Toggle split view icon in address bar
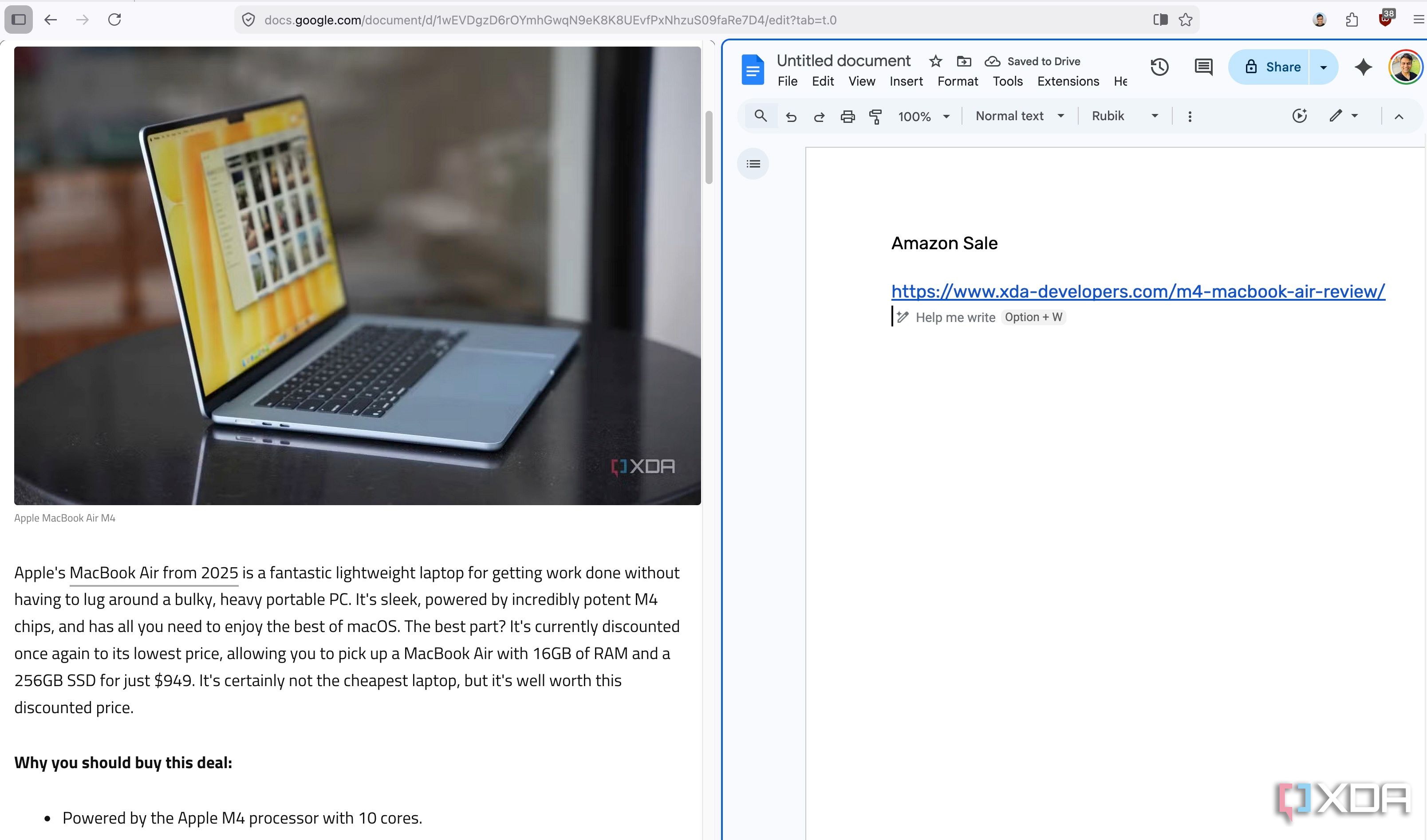 click(x=1160, y=20)
